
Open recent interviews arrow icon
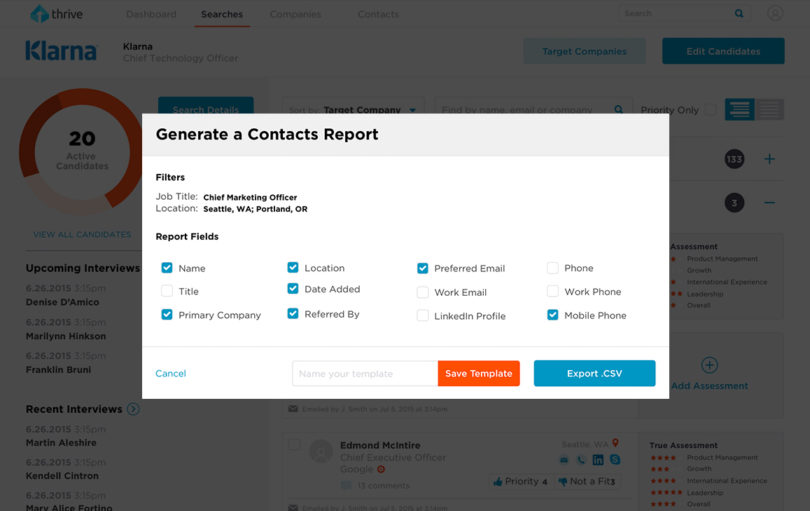(x=133, y=409)
